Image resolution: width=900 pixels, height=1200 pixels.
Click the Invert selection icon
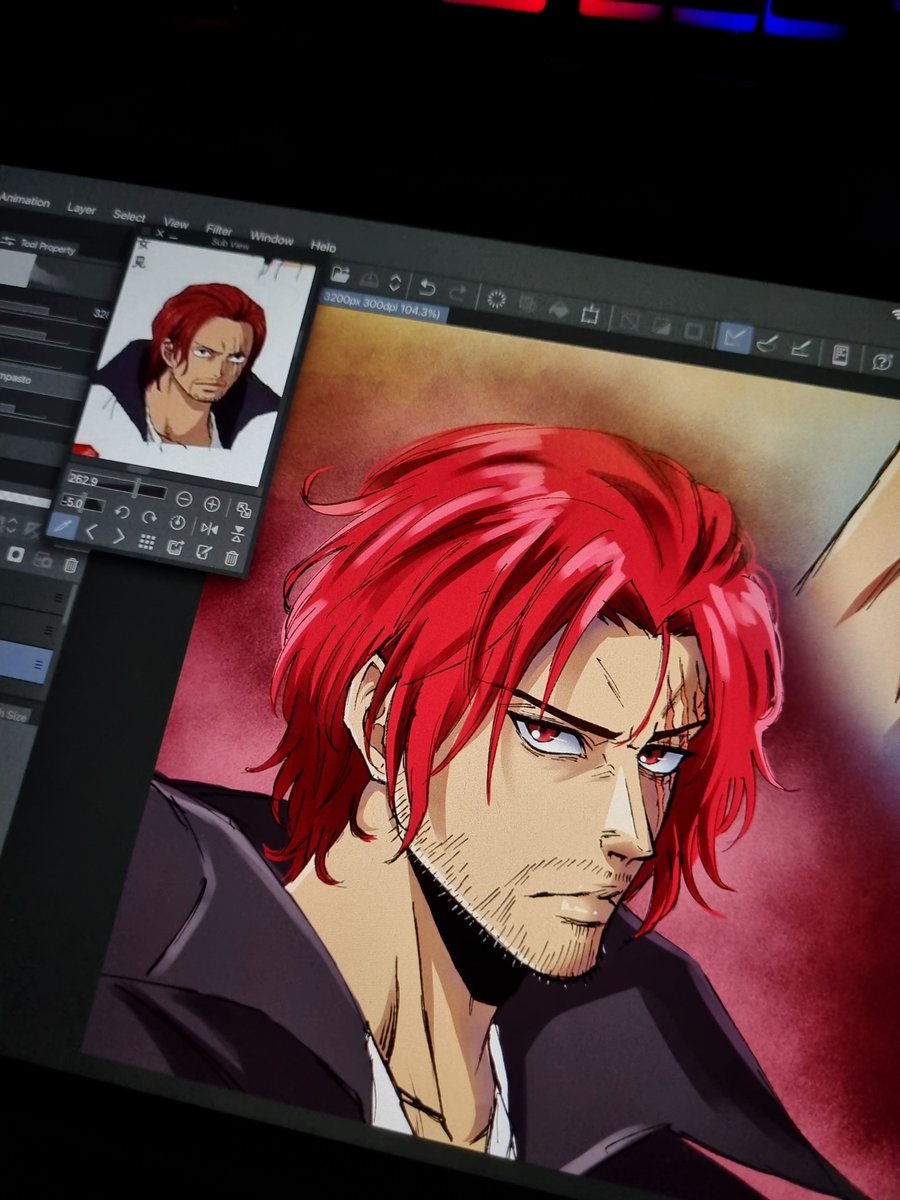(661, 325)
